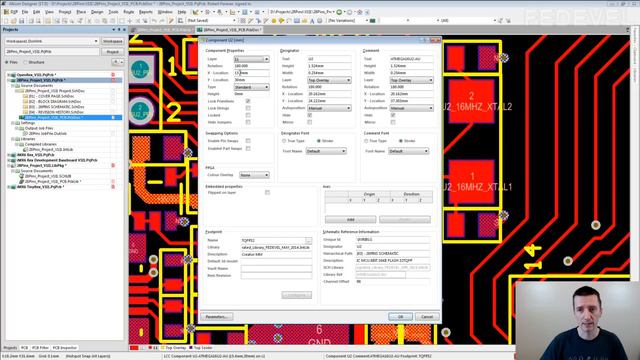Toggle the Lock Strings checkbox
Viewport: 640px width, 360px height.
click(x=248, y=108)
